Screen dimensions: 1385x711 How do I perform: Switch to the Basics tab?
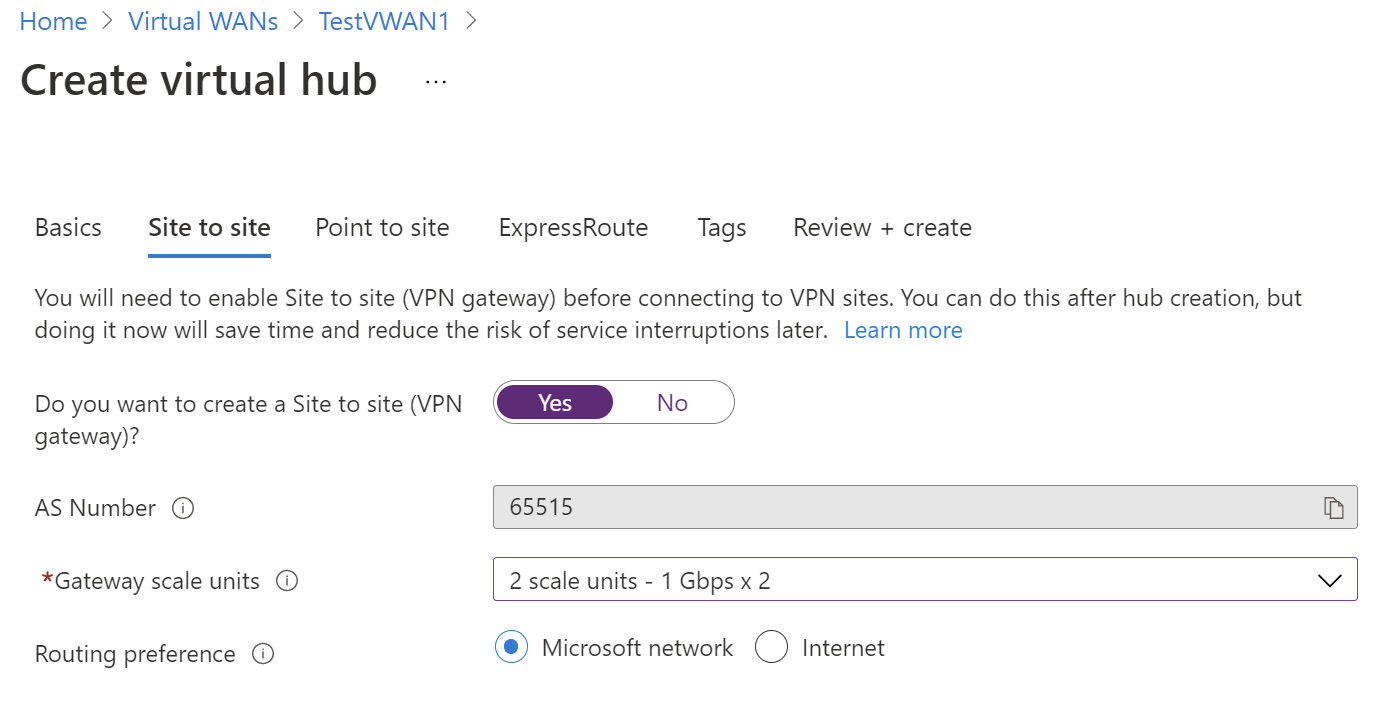67,228
